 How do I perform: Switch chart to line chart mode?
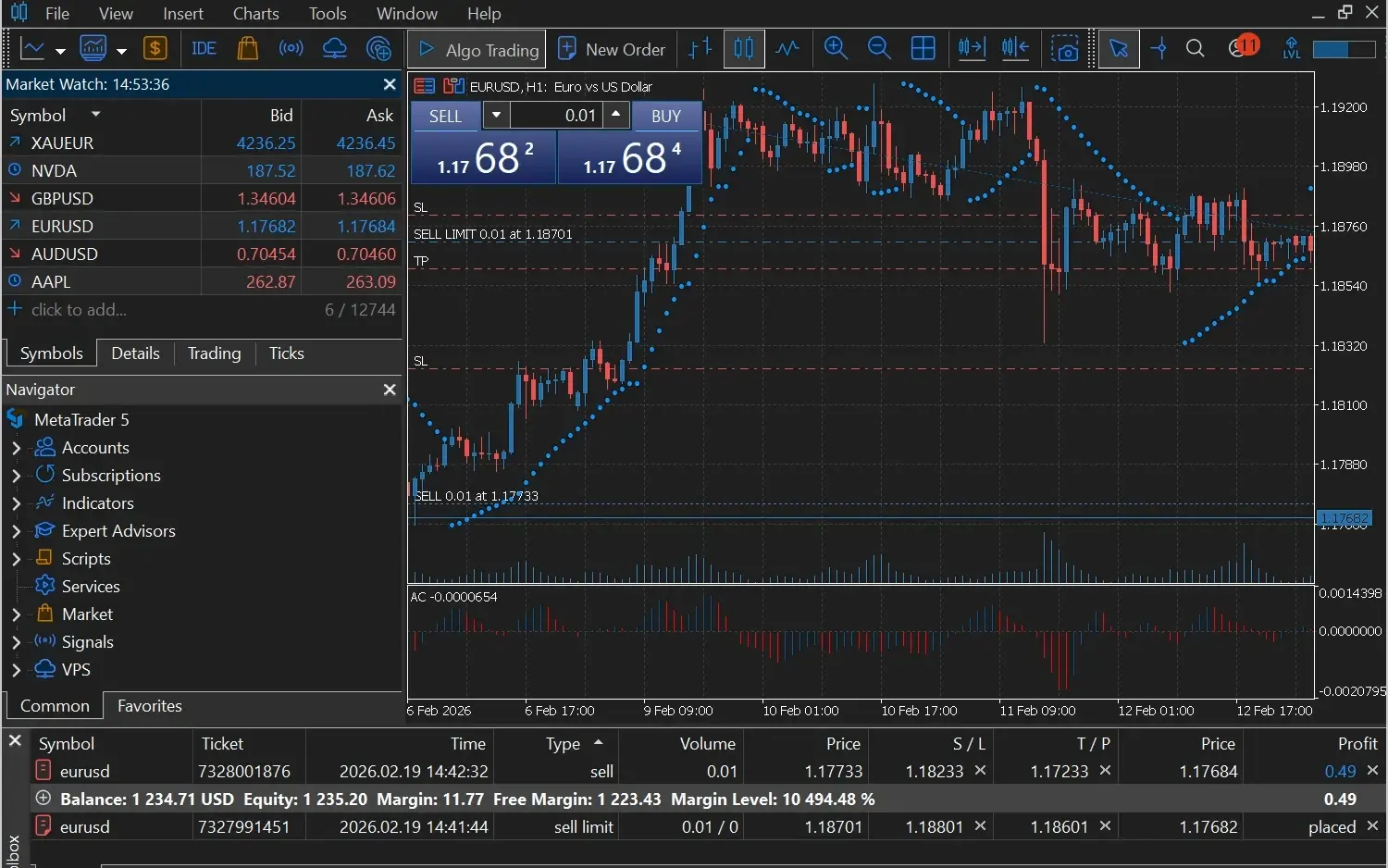[x=787, y=49]
